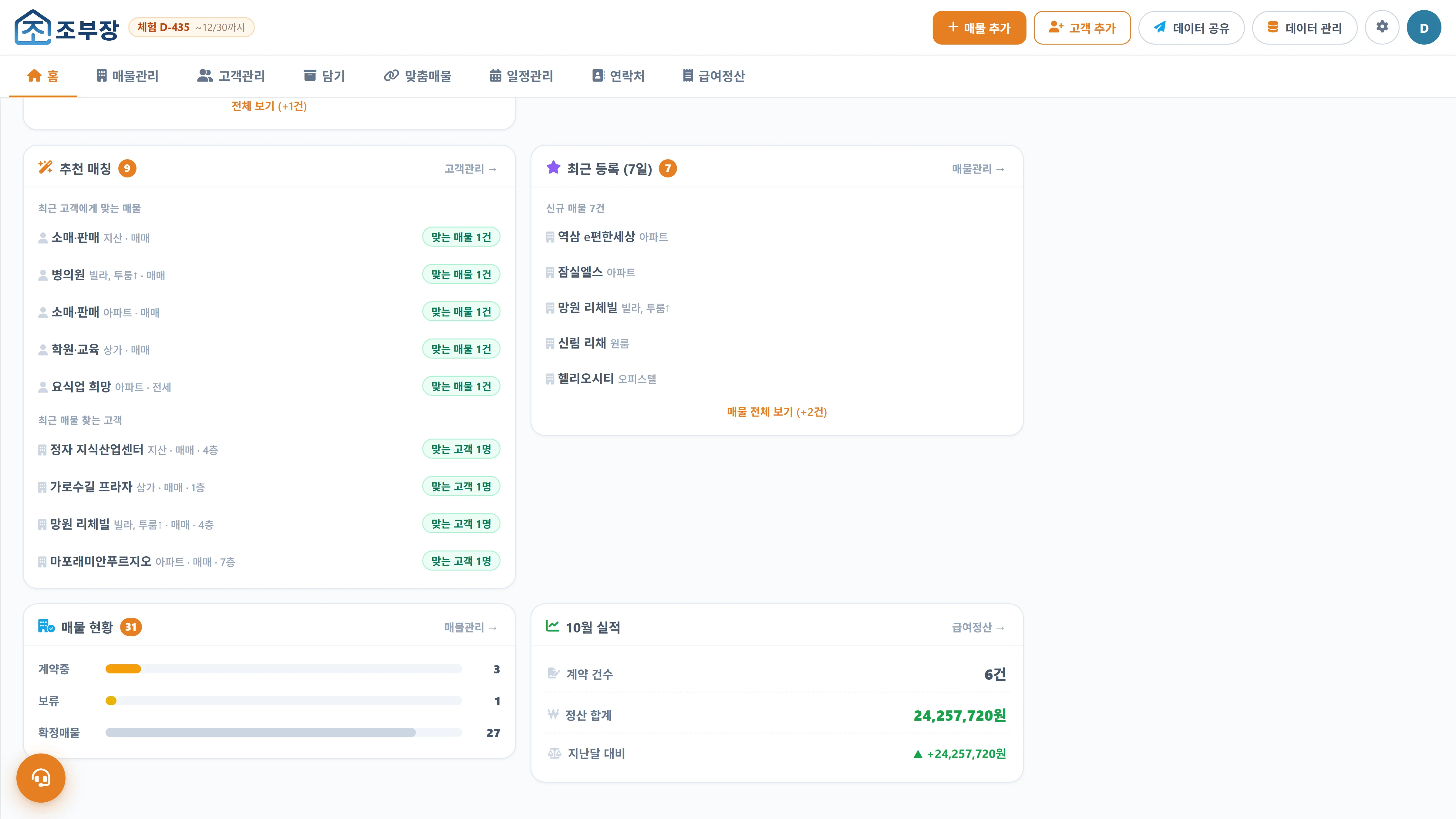Click 맞는 매물 1건 for 요식업 희망
The image size is (1456, 819).
tap(461, 386)
